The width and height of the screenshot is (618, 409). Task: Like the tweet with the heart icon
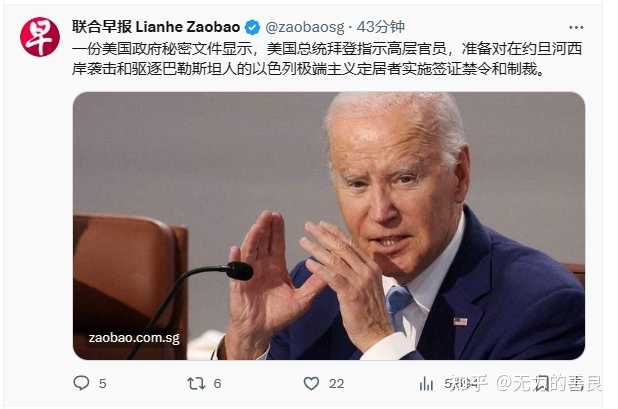pyautogui.click(x=311, y=383)
